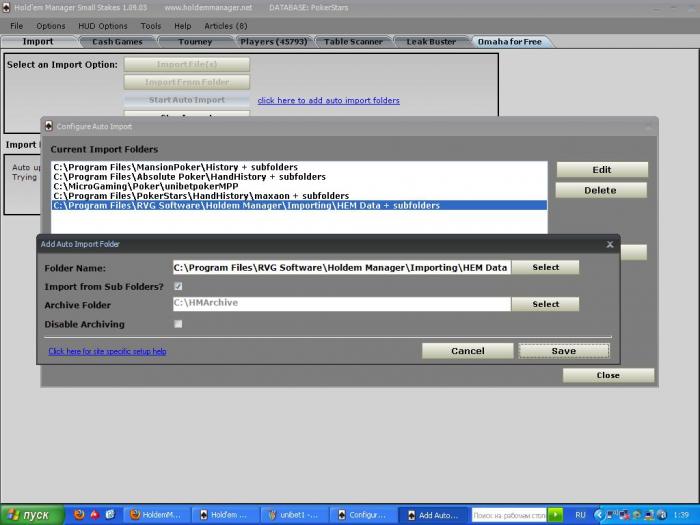
Task: Select MicroGaming unibetpokerMPP folder row
Action: click(x=299, y=186)
